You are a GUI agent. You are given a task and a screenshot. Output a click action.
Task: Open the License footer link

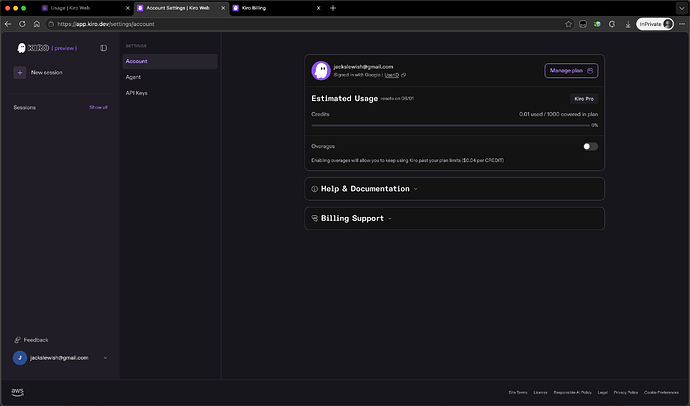click(x=540, y=392)
